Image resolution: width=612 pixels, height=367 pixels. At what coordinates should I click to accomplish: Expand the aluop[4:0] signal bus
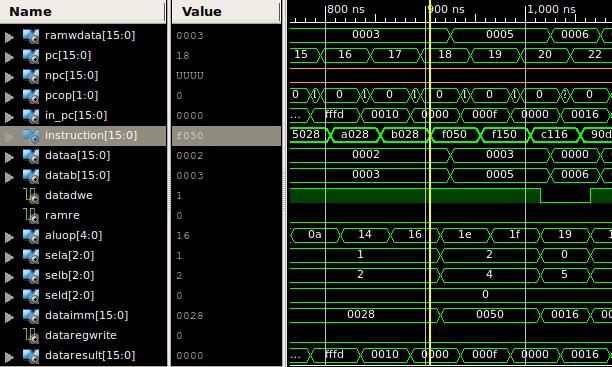[9, 237]
